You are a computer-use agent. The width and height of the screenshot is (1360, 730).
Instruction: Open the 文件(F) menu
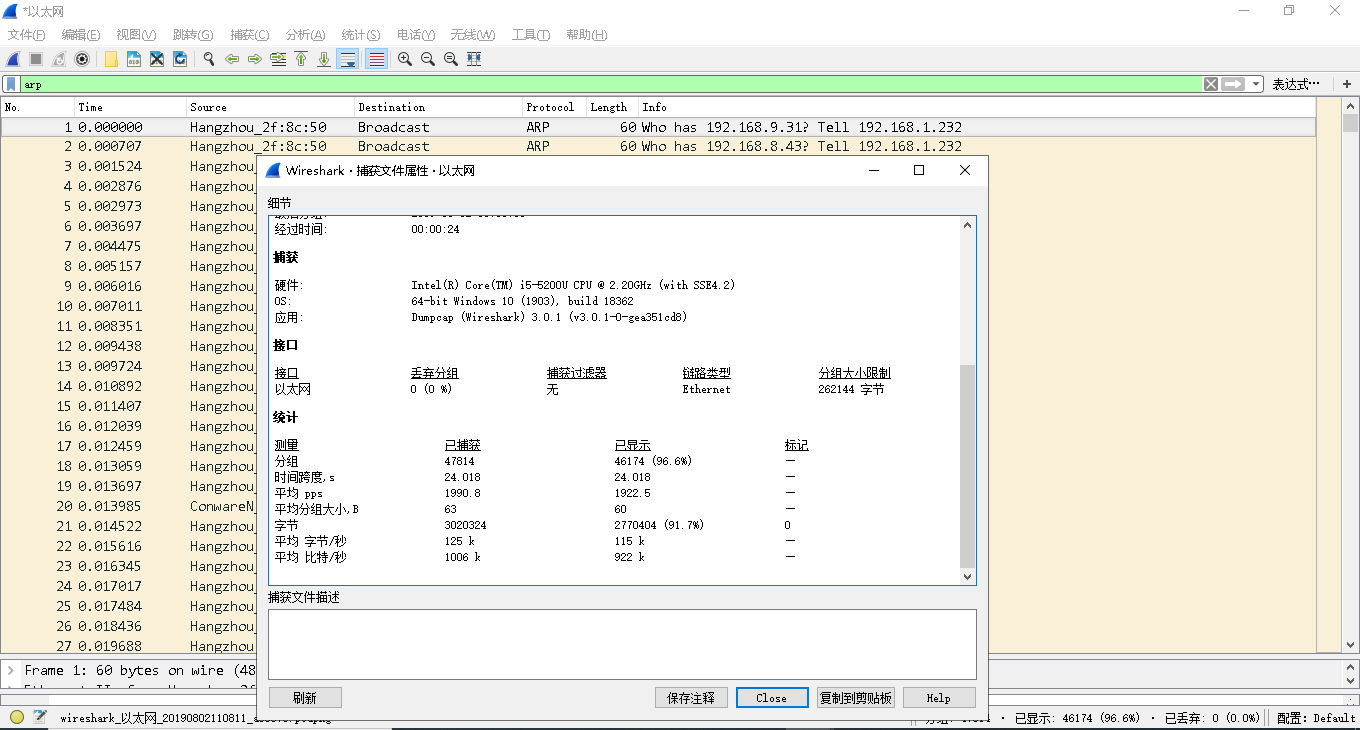tap(27, 35)
